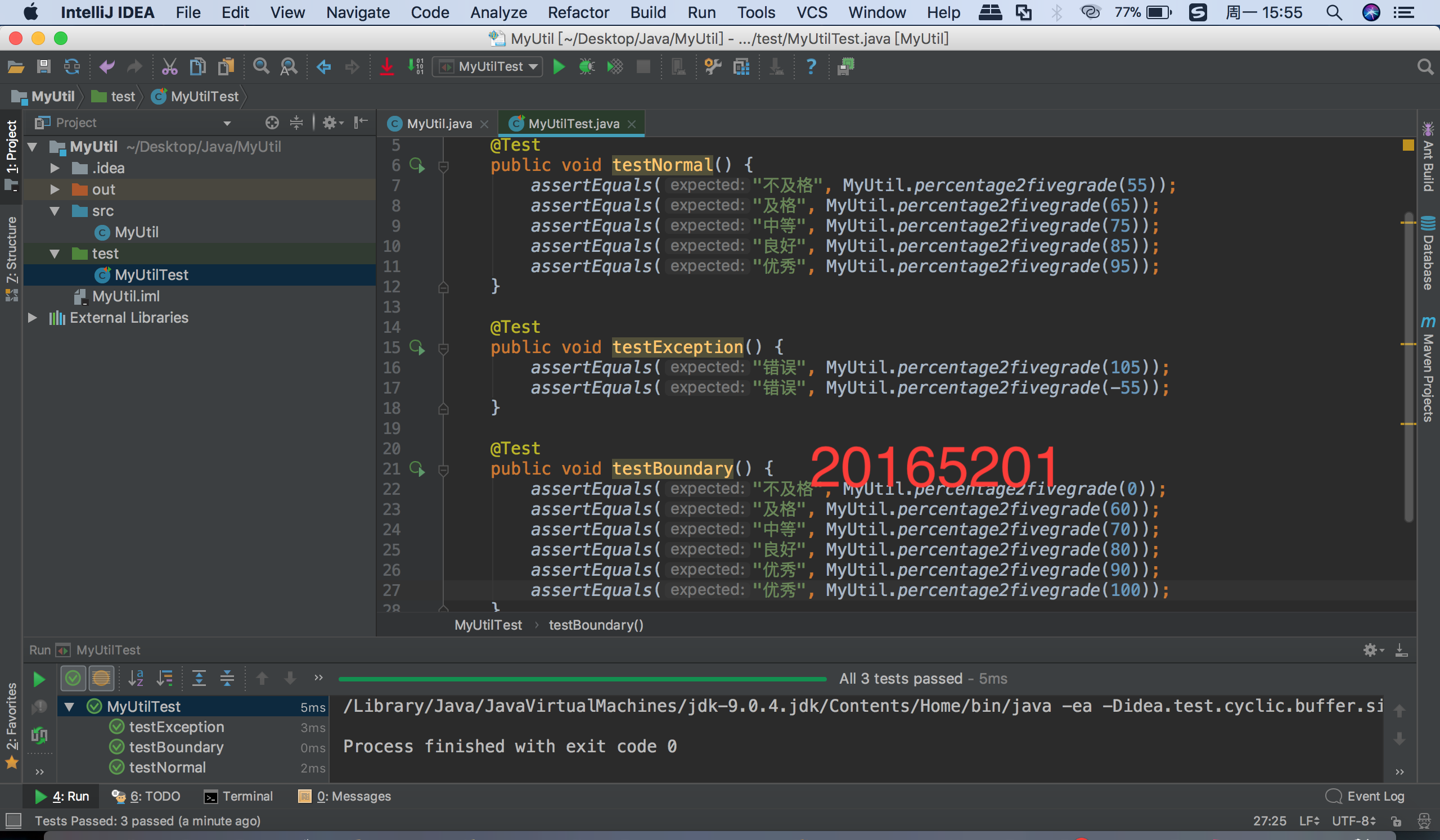Rerun tests with Run panel play button
1440x840 pixels.
tap(39, 679)
